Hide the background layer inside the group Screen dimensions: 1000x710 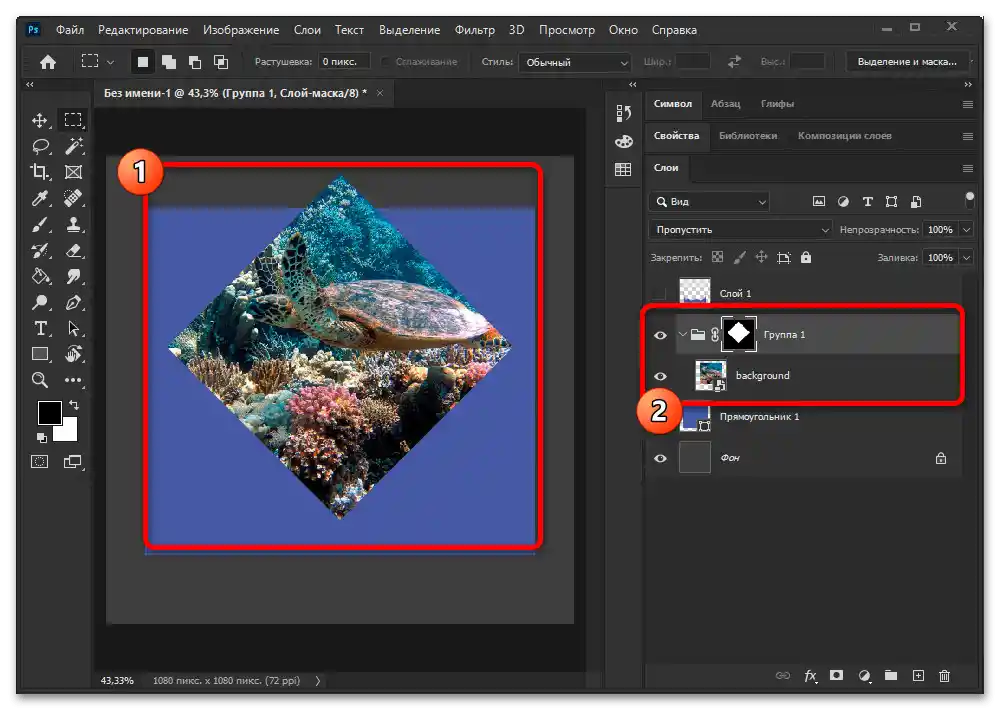[x=660, y=376]
